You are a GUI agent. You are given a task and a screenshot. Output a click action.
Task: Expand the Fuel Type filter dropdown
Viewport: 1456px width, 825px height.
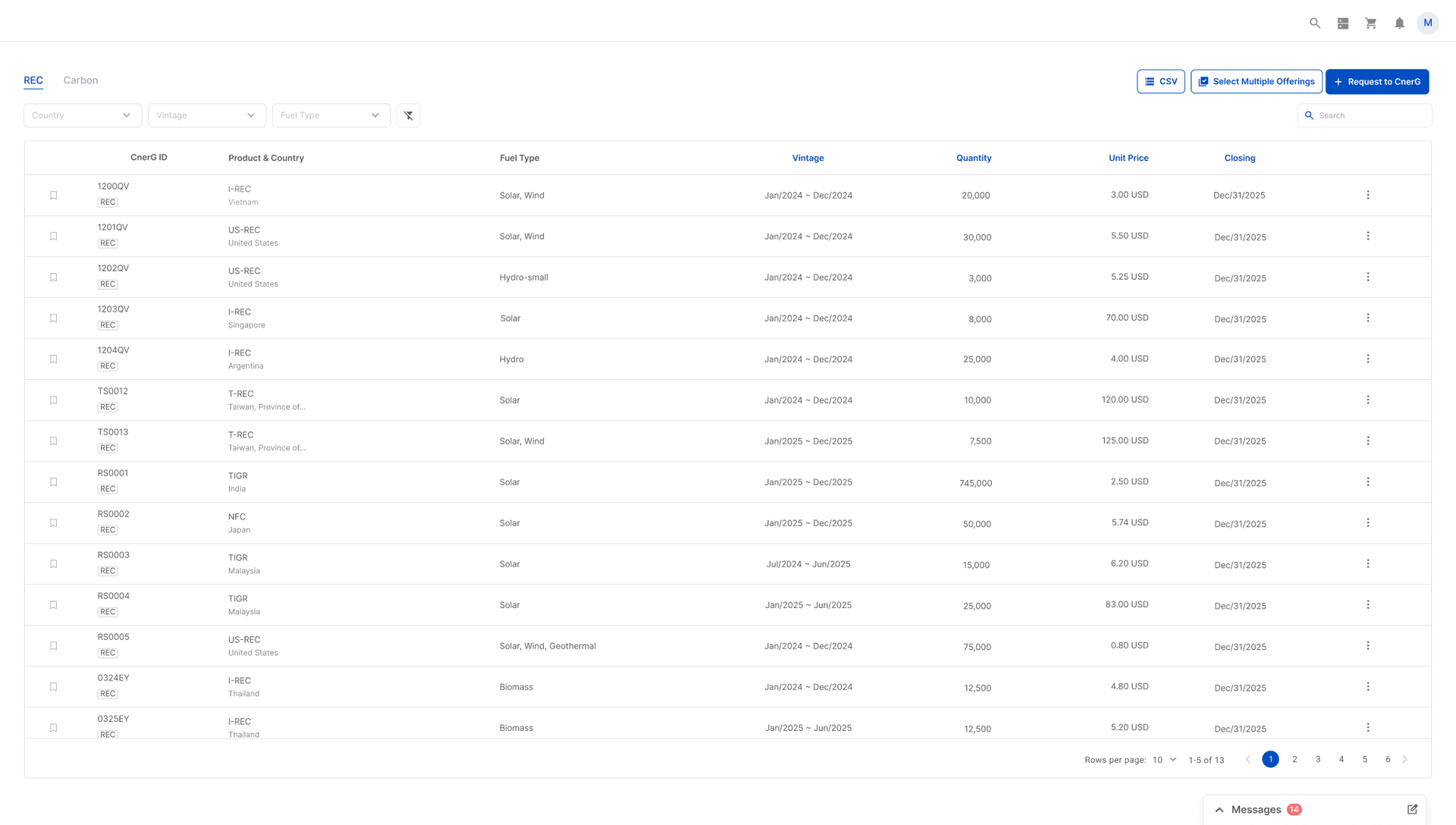(331, 115)
